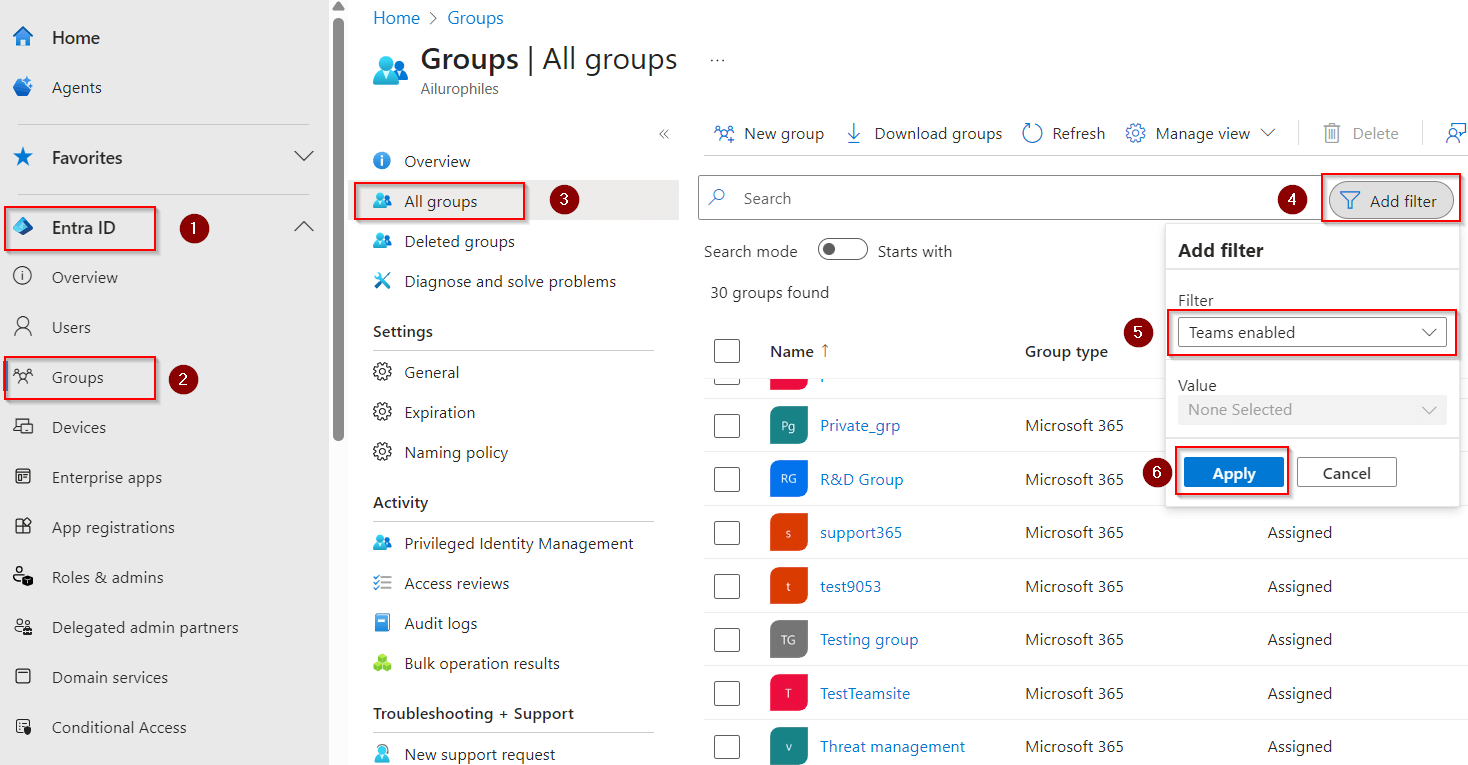The width and height of the screenshot is (1468, 765).
Task: Open the Teams enabled filter dropdown
Action: pos(1311,332)
